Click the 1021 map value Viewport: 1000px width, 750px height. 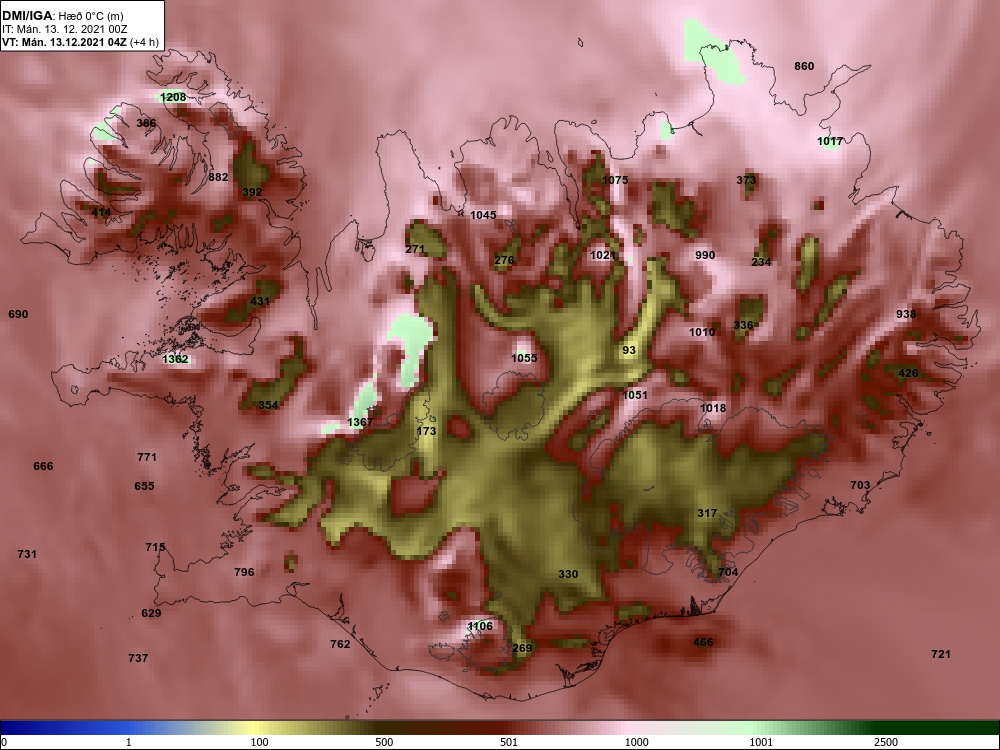tap(603, 256)
